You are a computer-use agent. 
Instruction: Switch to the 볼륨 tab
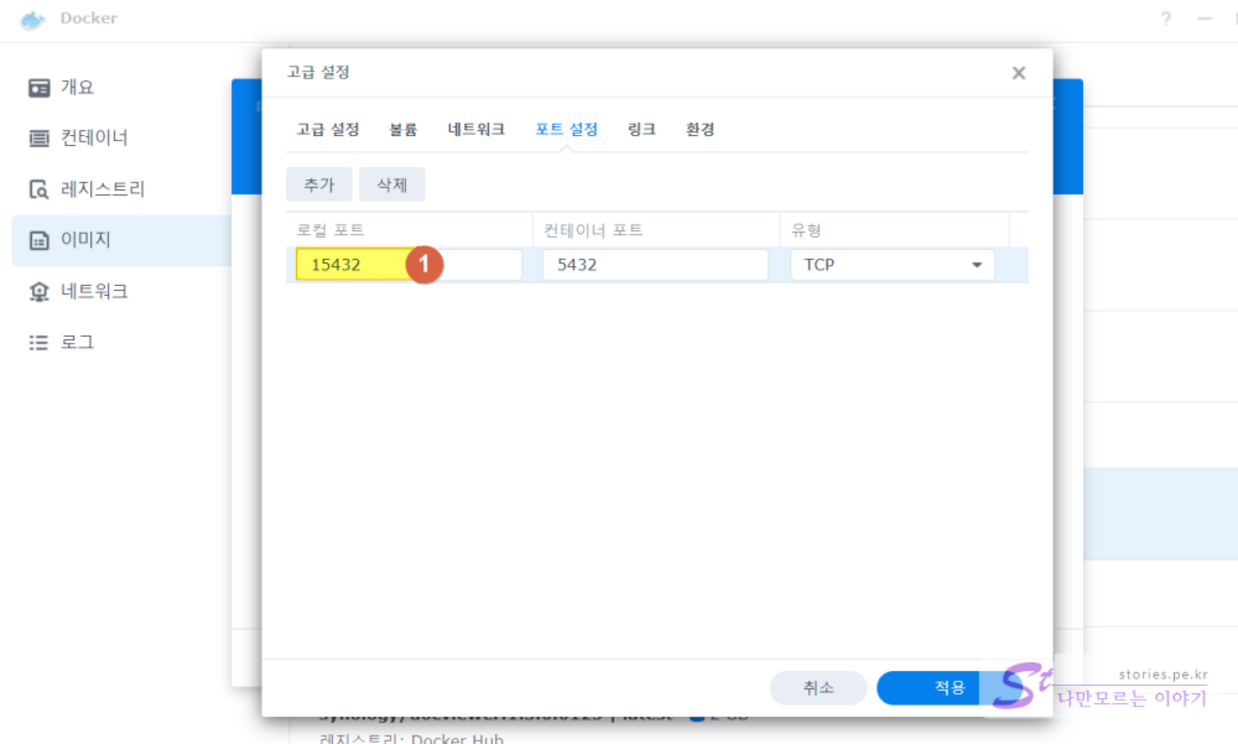coord(403,130)
